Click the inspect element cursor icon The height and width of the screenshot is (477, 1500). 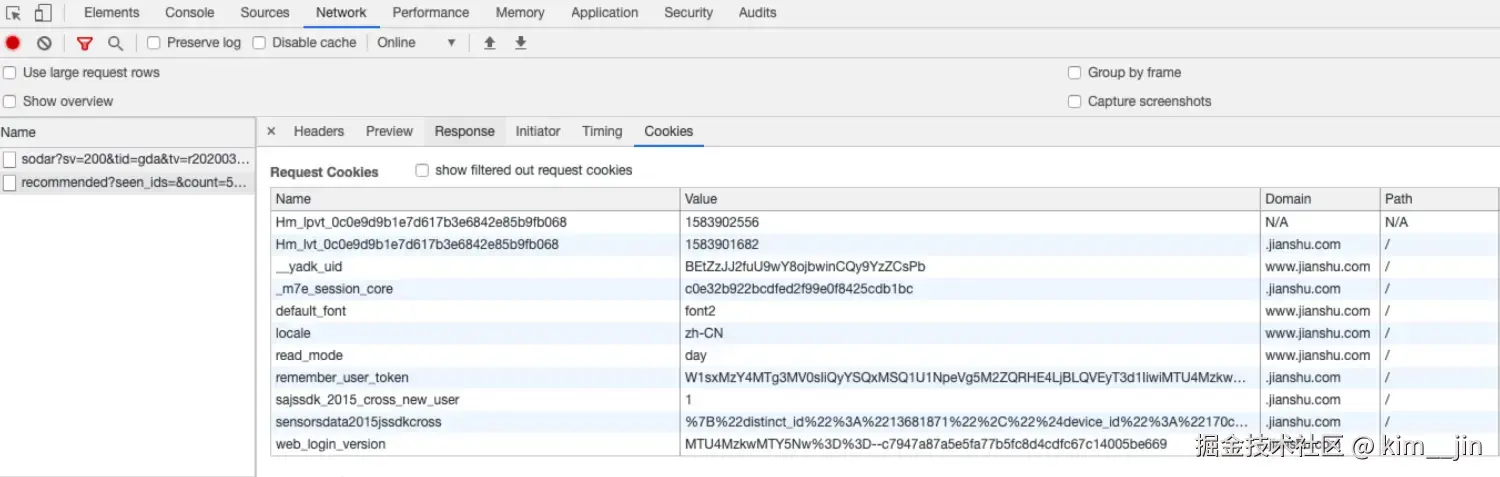click(14, 13)
